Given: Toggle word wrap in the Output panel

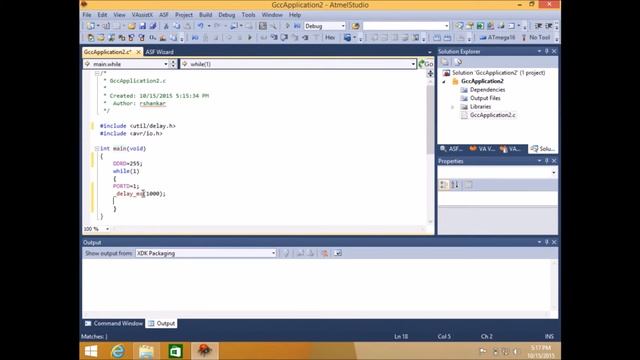Looking at the screenshot, I should point(338,253).
